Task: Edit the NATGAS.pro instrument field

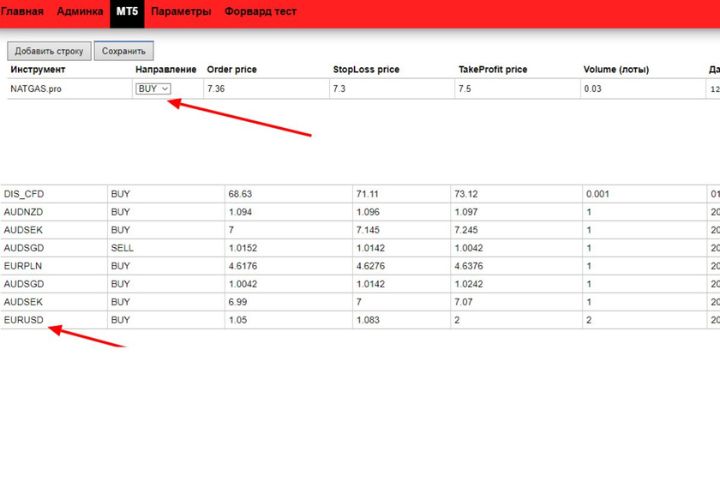Action: [70, 89]
